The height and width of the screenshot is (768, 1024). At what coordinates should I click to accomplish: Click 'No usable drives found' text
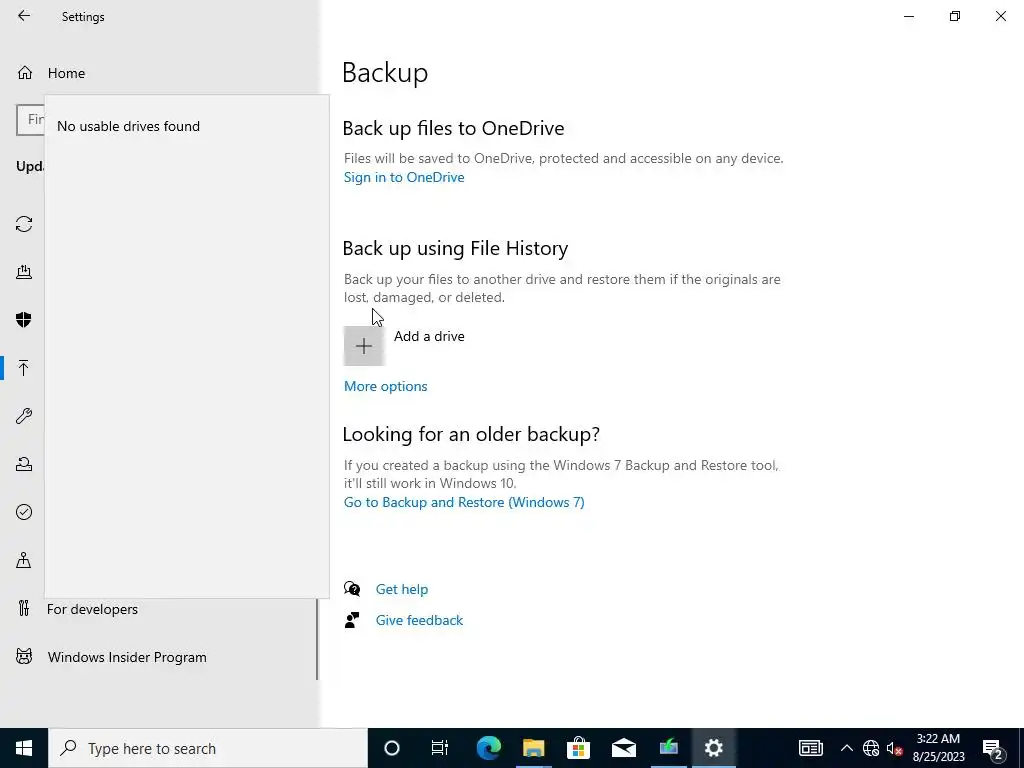click(x=129, y=126)
